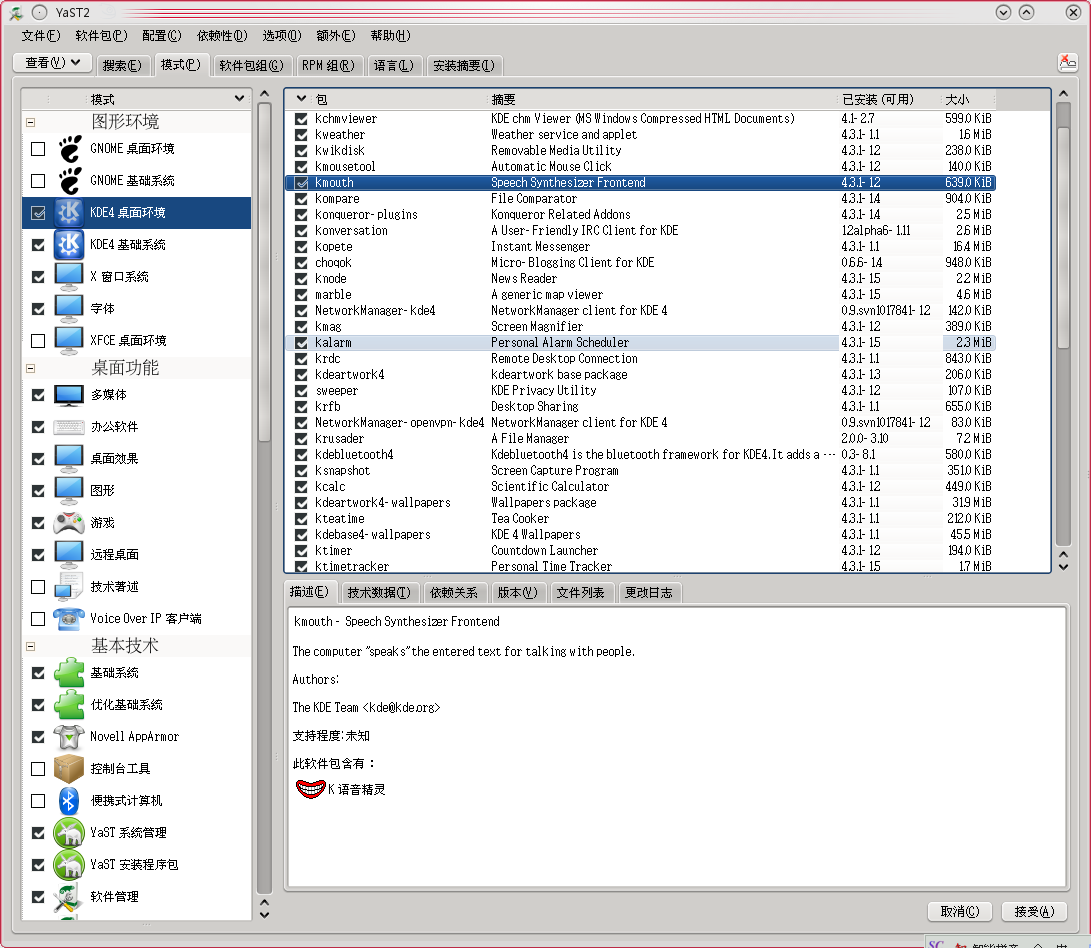Click the 多媒体 screen icon
1091x948 pixels.
[69, 395]
